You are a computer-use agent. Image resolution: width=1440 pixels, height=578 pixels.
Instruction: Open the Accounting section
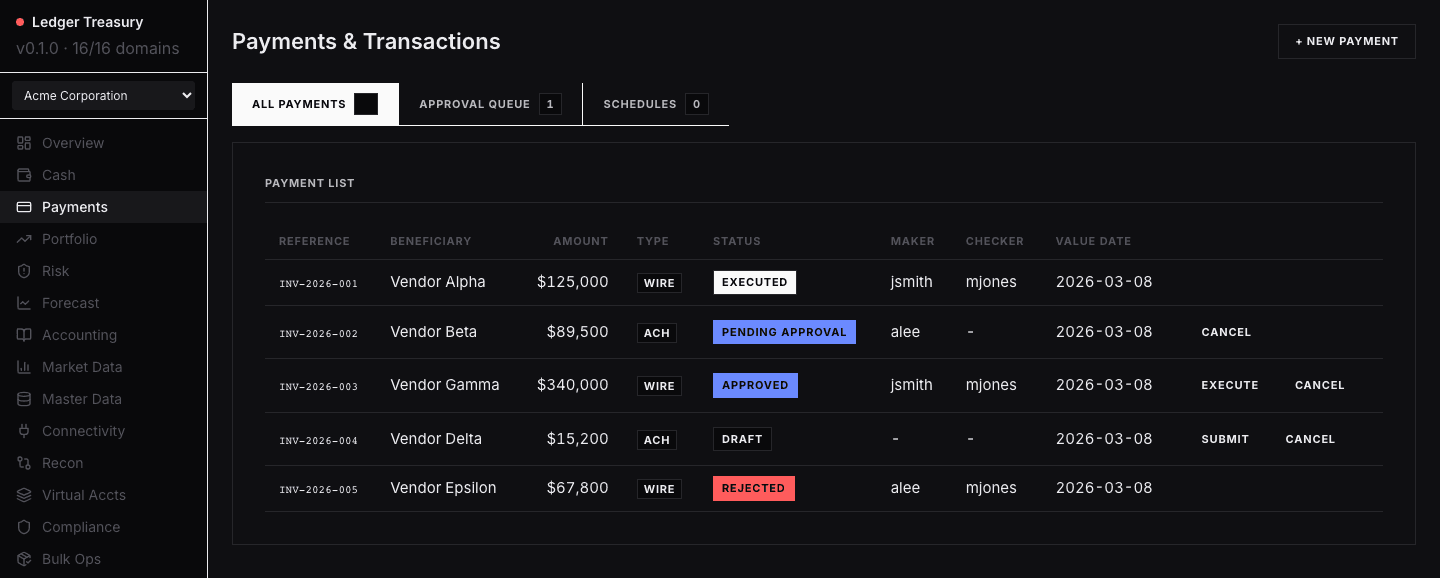point(104,335)
